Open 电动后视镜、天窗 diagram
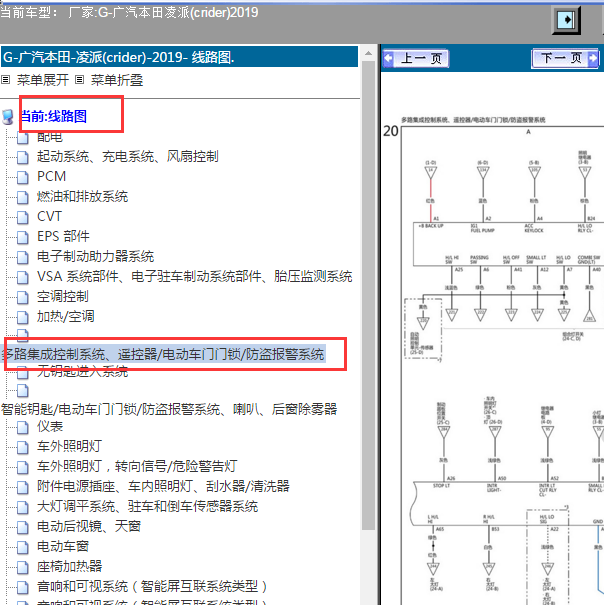 point(89,527)
